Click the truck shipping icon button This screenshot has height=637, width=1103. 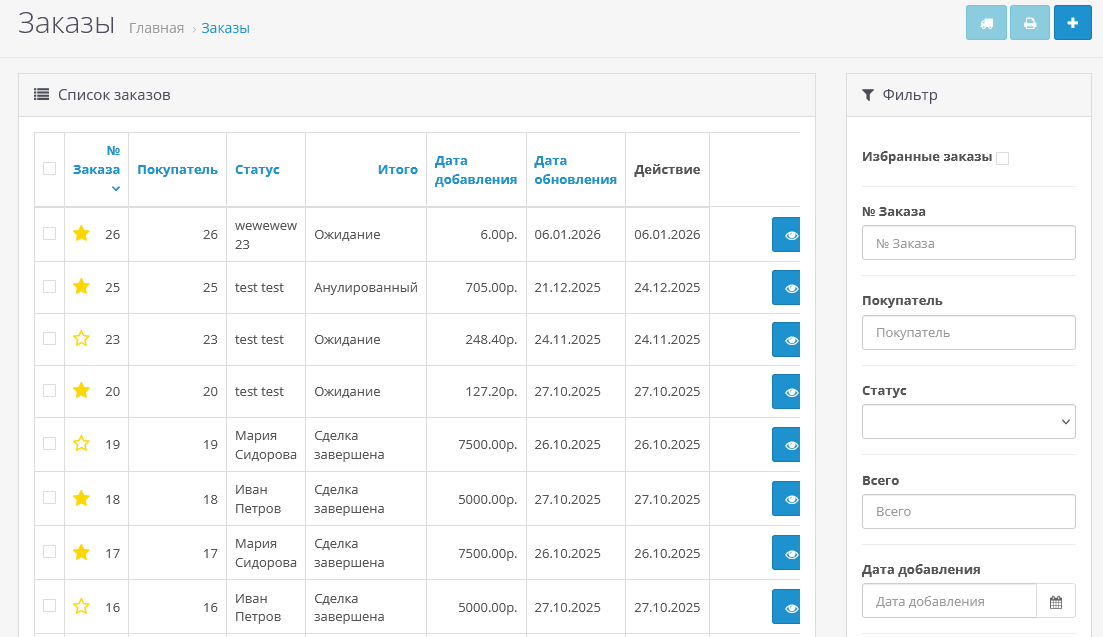point(986,23)
